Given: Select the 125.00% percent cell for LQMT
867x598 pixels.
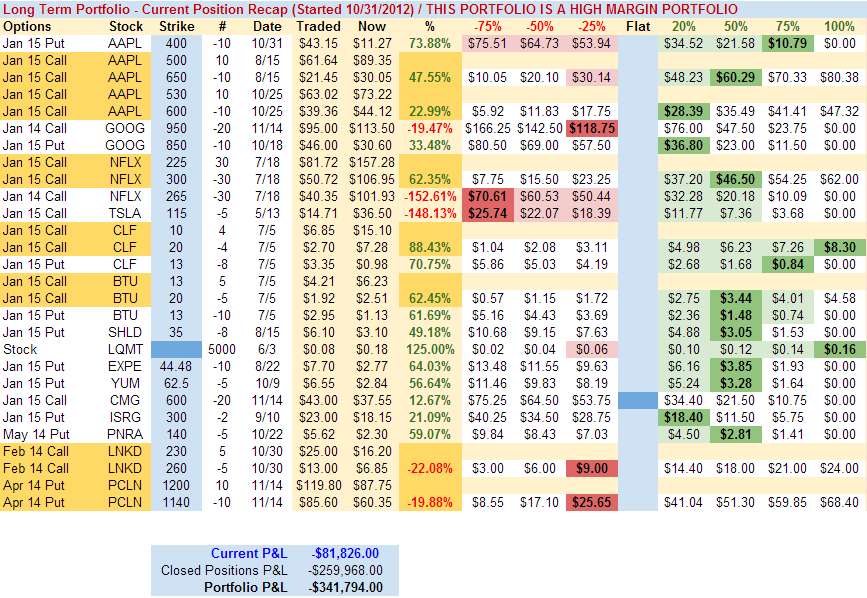Looking at the screenshot, I should pyautogui.click(x=429, y=349).
